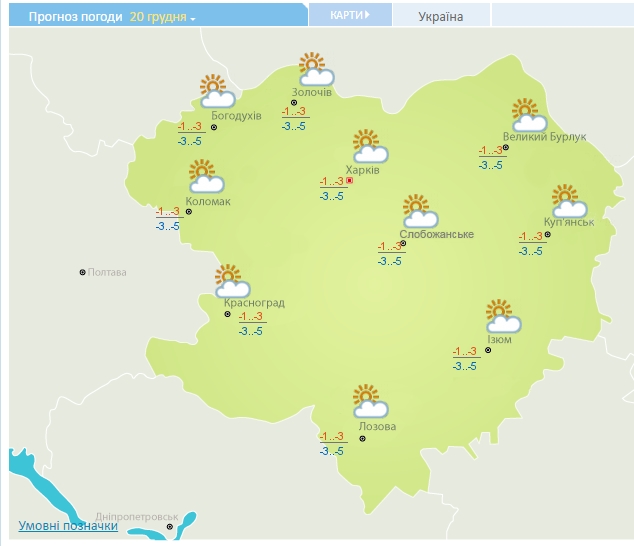634x546 pixels.
Task: Click the weather icon above Куп'янськ
Action: pyautogui.click(x=569, y=201)
